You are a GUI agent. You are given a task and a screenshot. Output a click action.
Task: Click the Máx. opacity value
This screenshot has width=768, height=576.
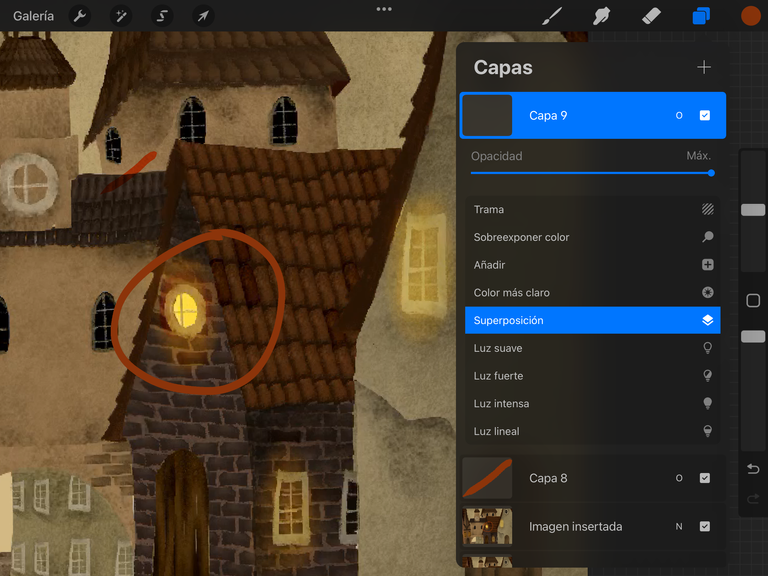coord(698,156)
